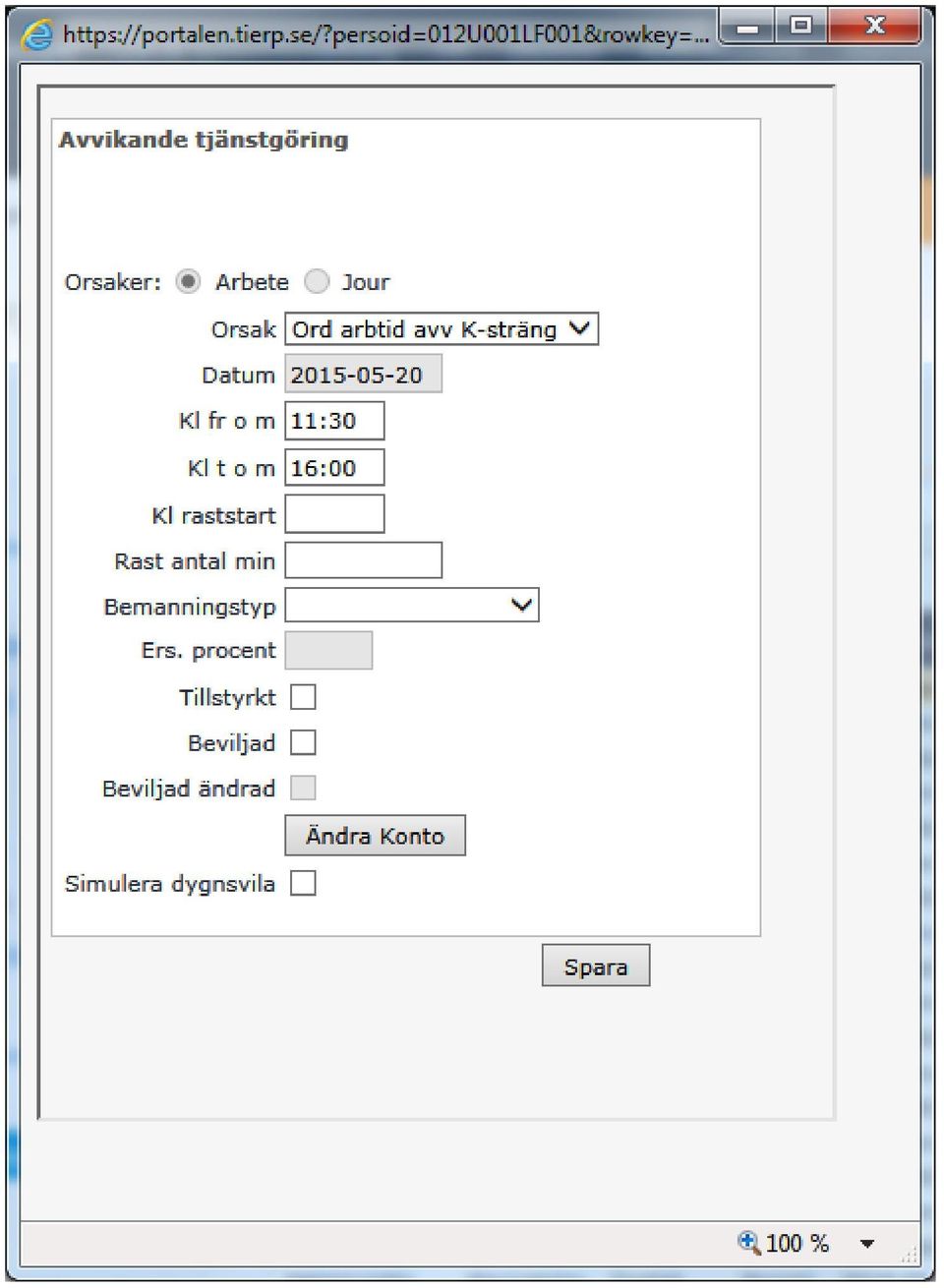Click the Ers. procent field
Image resolution: width=944 pixels, height=1288 pixels.
pyautogui.click(x=328, y=651)
